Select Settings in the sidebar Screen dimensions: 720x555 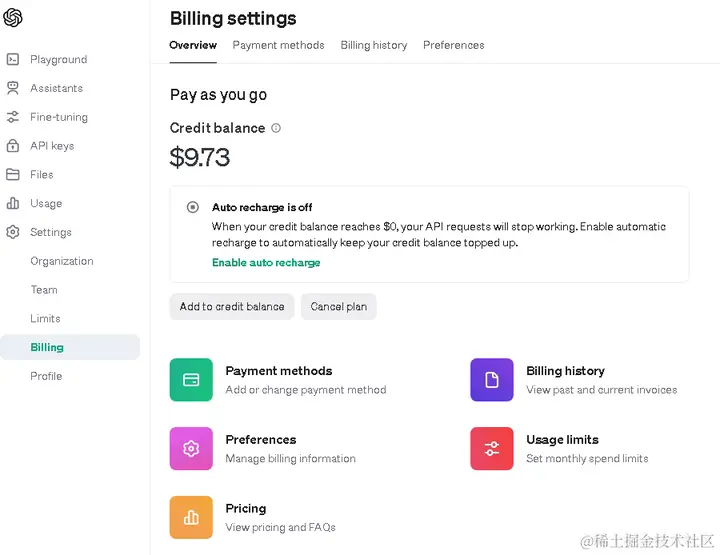tap(51, 232)
